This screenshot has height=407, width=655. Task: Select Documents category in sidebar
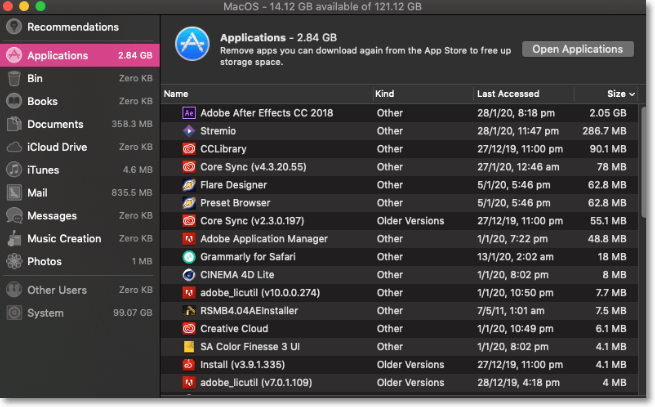[x=80, y=124]
